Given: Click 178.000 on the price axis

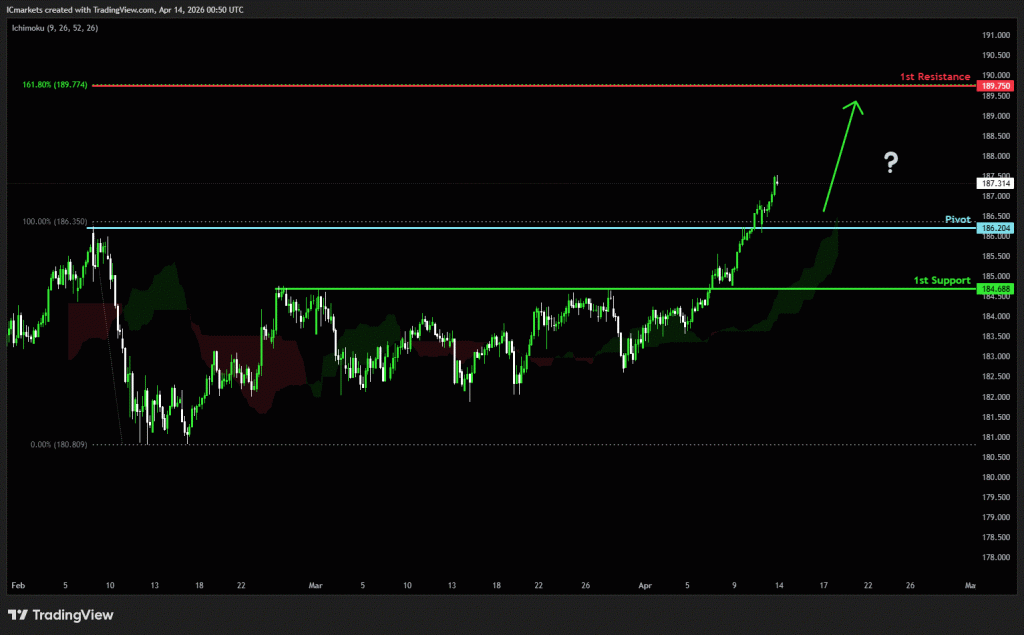Looking at the screenshot, I should pos(995,557).
